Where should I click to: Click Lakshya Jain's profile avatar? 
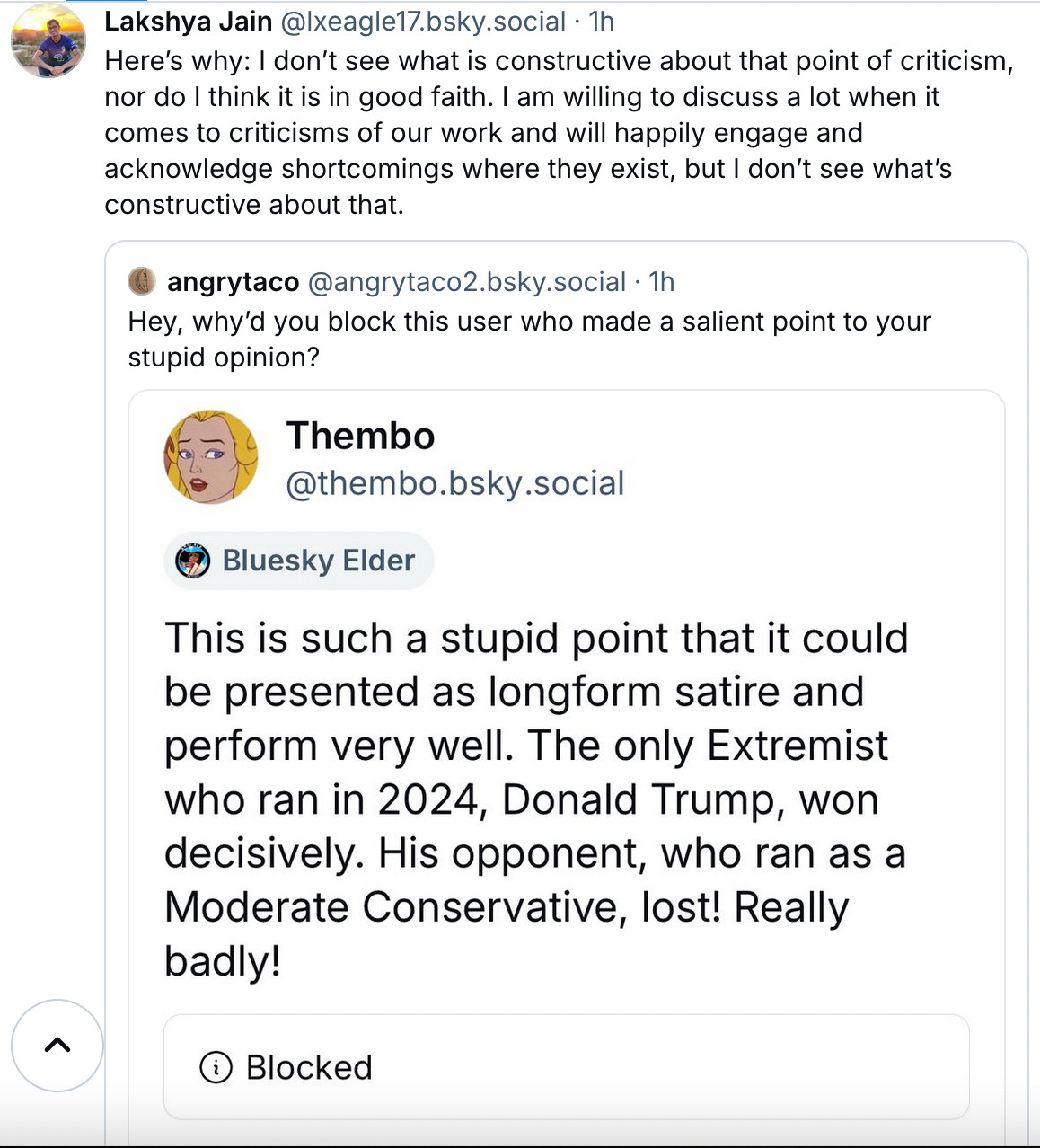[48, 40]
